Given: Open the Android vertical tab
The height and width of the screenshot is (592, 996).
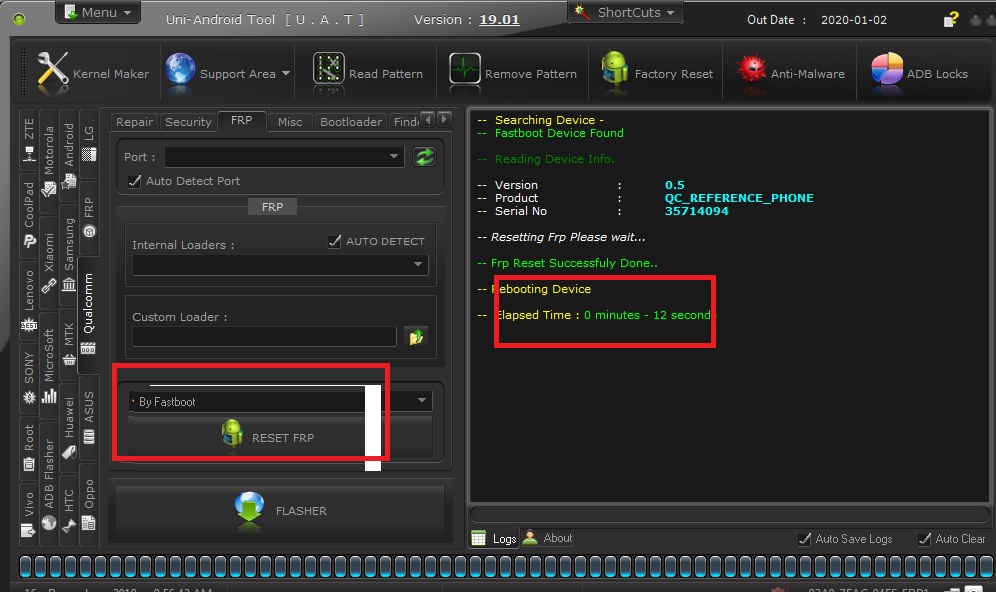Looking at the screenshot, I should 69,154.
